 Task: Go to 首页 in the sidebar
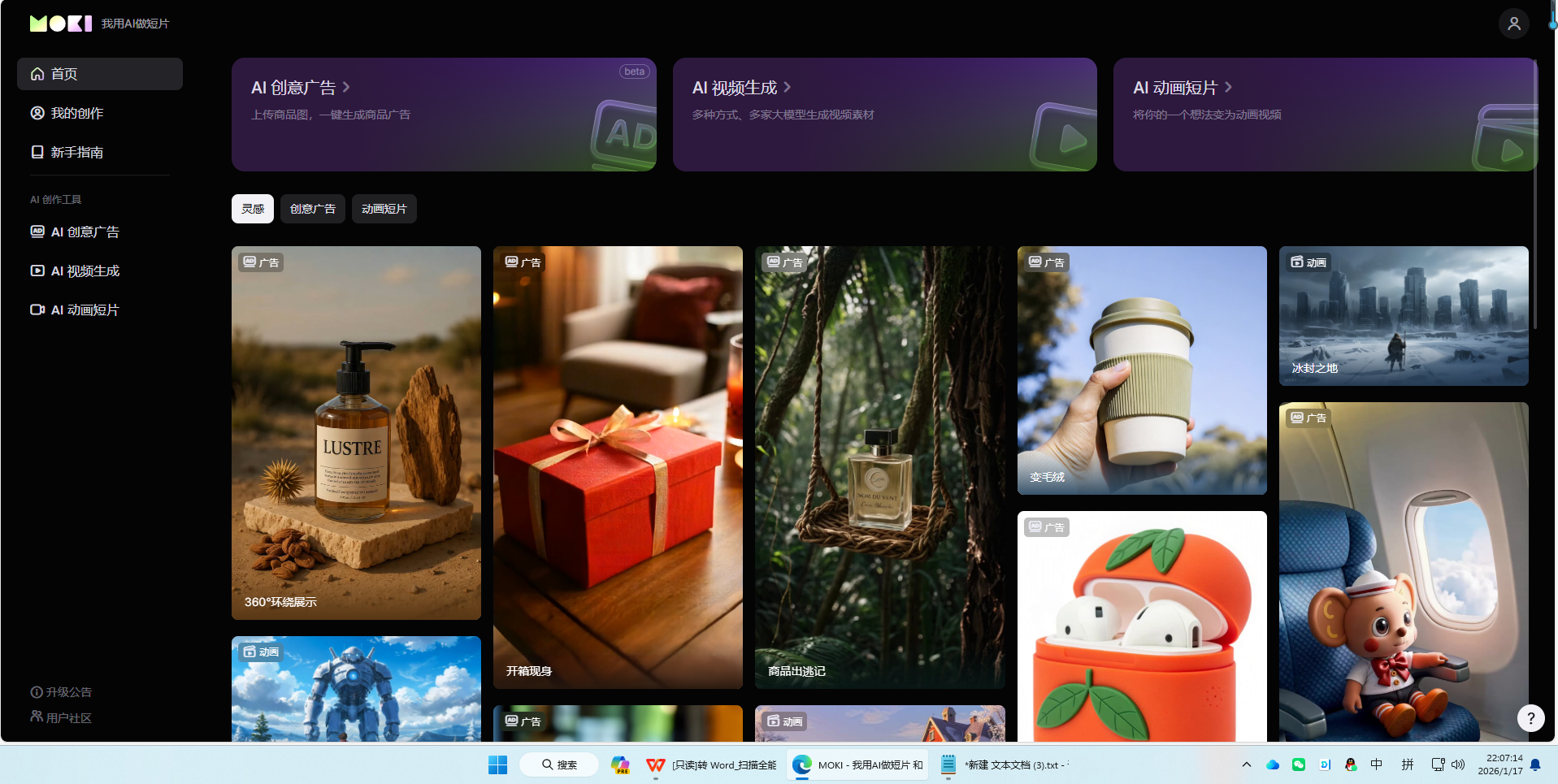coord(100,74)
